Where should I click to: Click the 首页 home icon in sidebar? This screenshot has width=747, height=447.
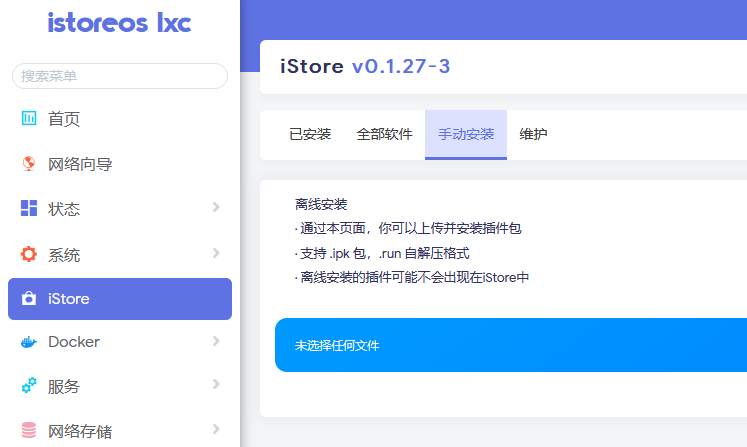click(29, 118)
